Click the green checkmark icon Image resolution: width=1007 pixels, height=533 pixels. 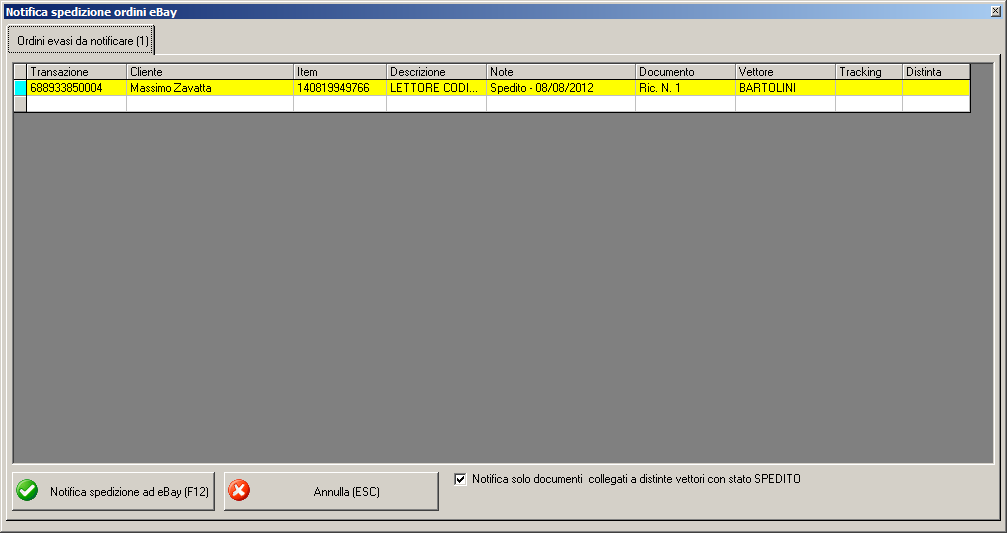pyautogui.click(x=27, y=491)
